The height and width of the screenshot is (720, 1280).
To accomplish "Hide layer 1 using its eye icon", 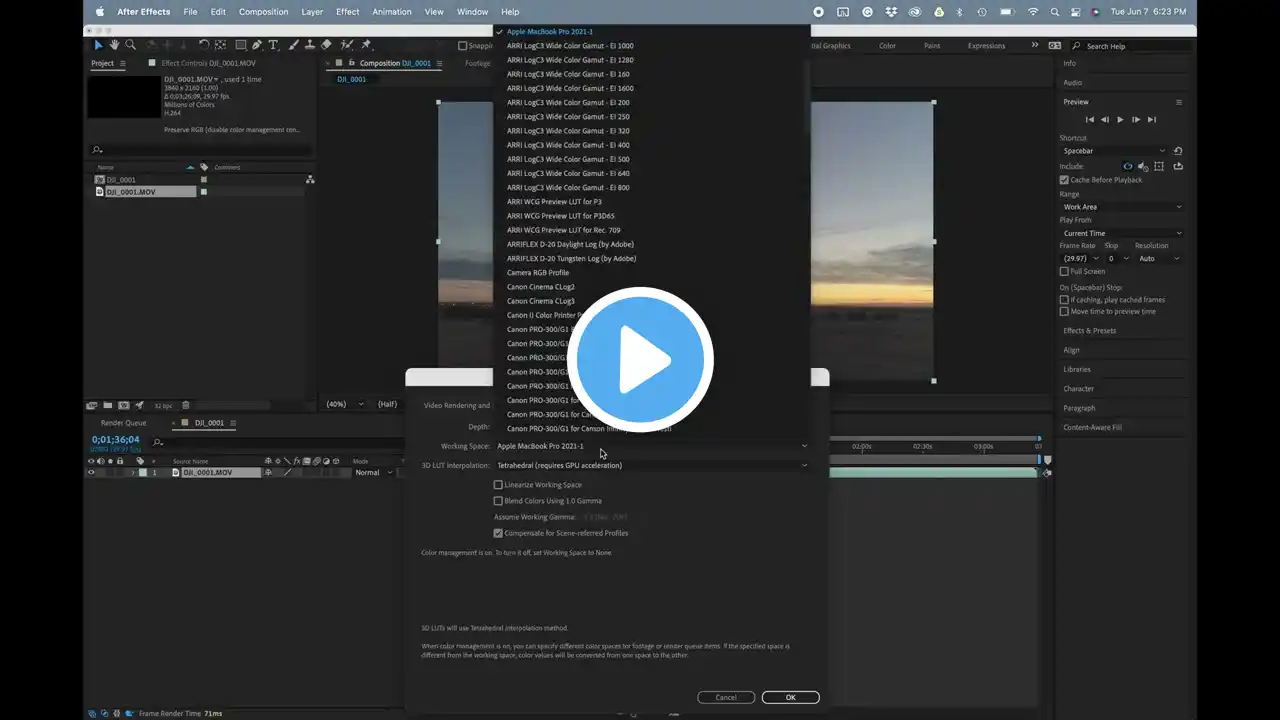I will (91, 472).
